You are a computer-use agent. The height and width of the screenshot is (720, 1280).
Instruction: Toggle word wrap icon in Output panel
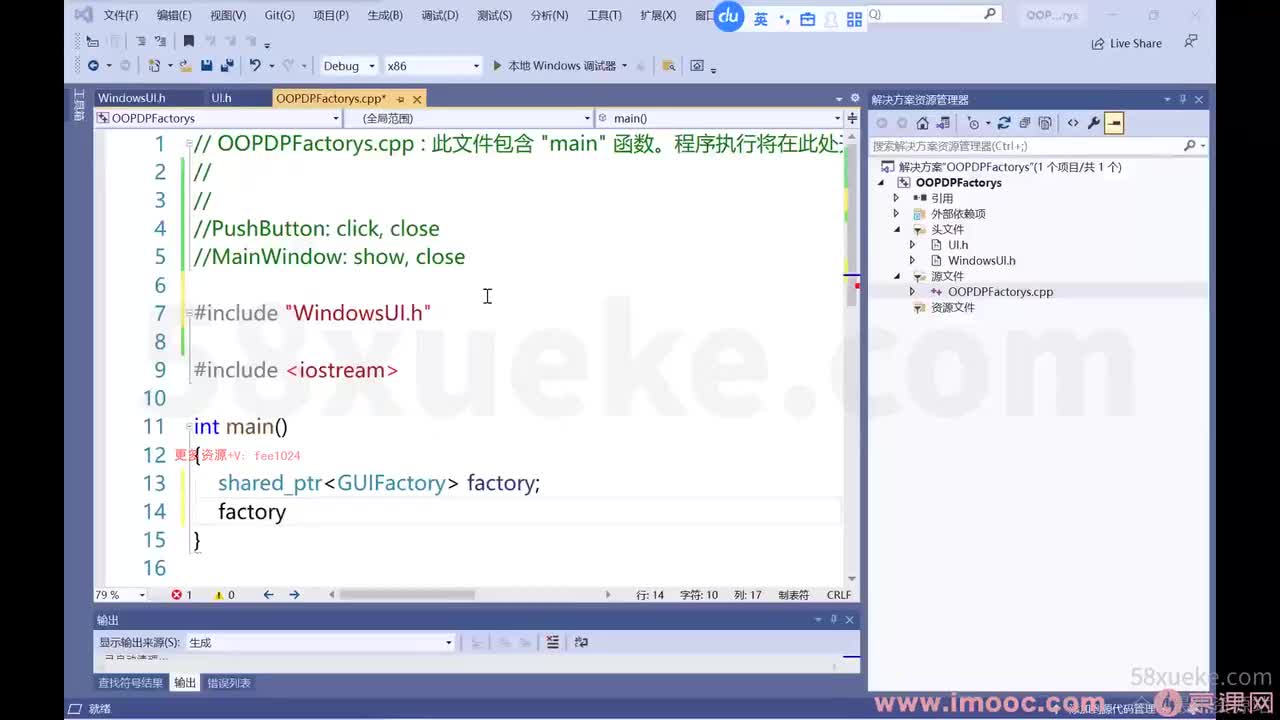(581, 642)
